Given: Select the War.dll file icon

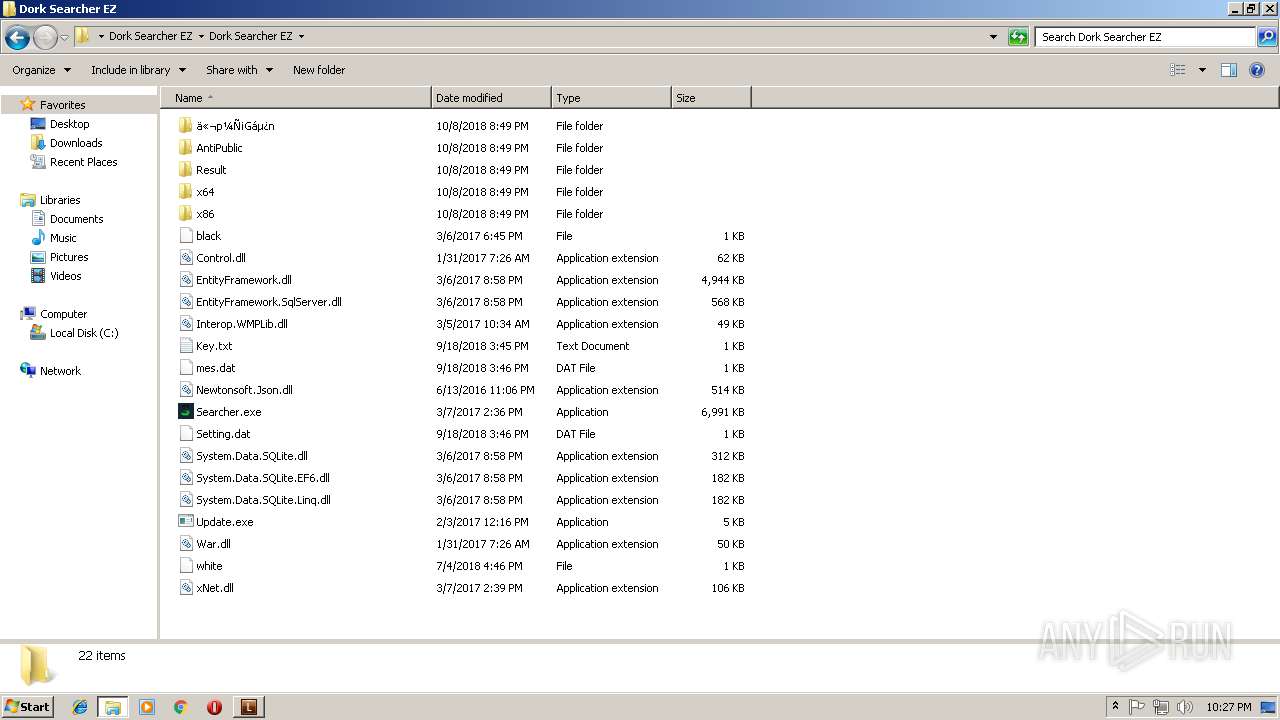Looking at the screenshot, I should click(185, 544).
